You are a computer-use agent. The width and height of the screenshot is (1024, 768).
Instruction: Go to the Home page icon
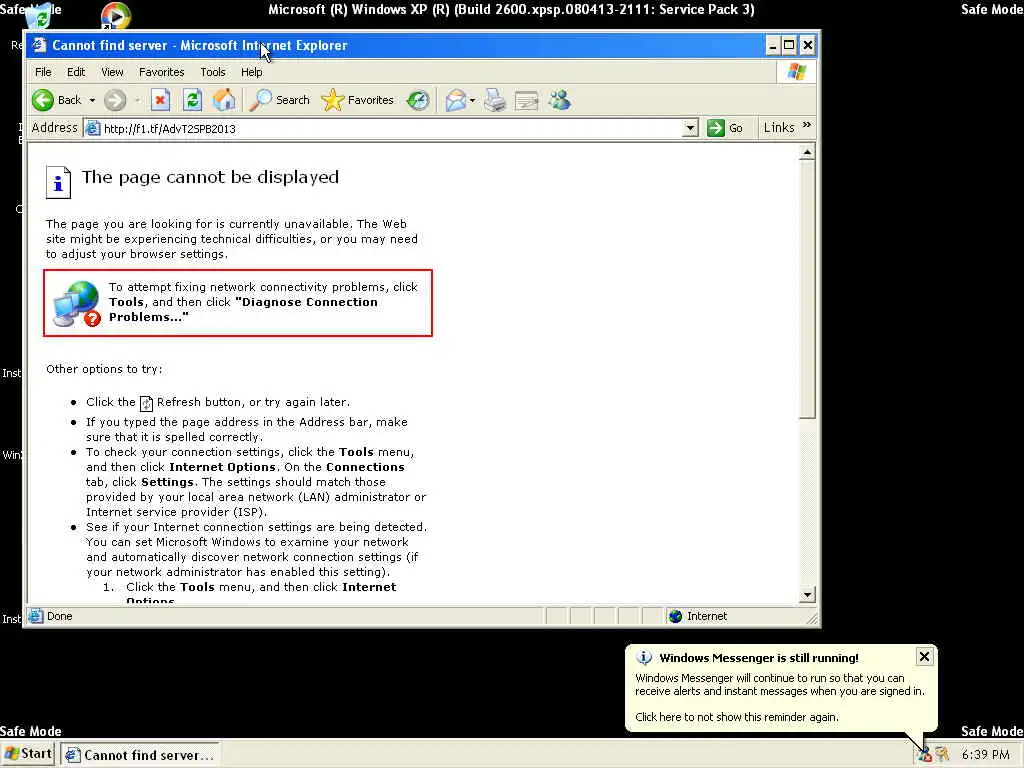[x=224, y=100]
